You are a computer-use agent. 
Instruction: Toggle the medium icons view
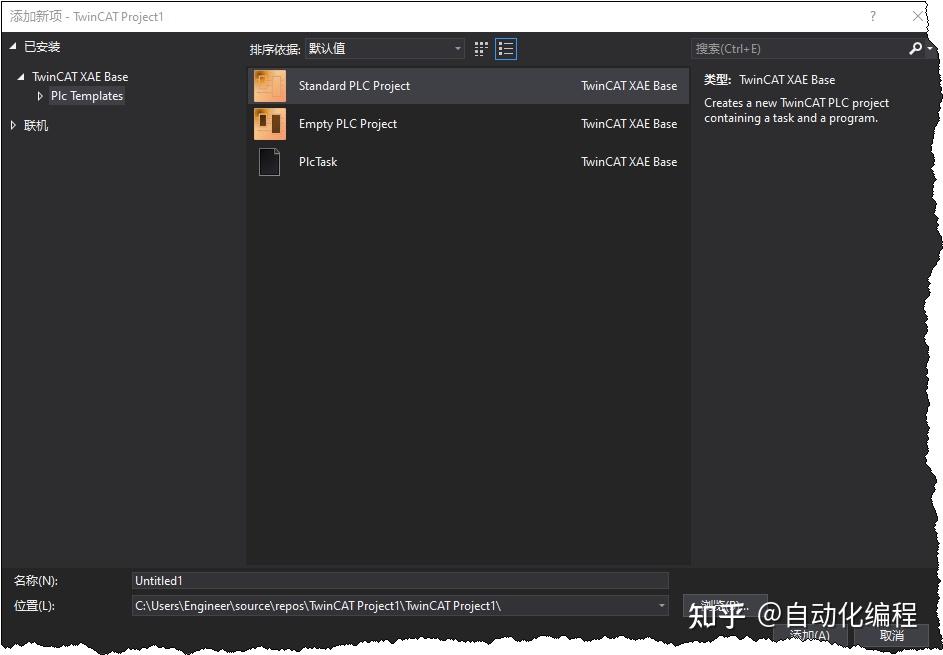480,48
